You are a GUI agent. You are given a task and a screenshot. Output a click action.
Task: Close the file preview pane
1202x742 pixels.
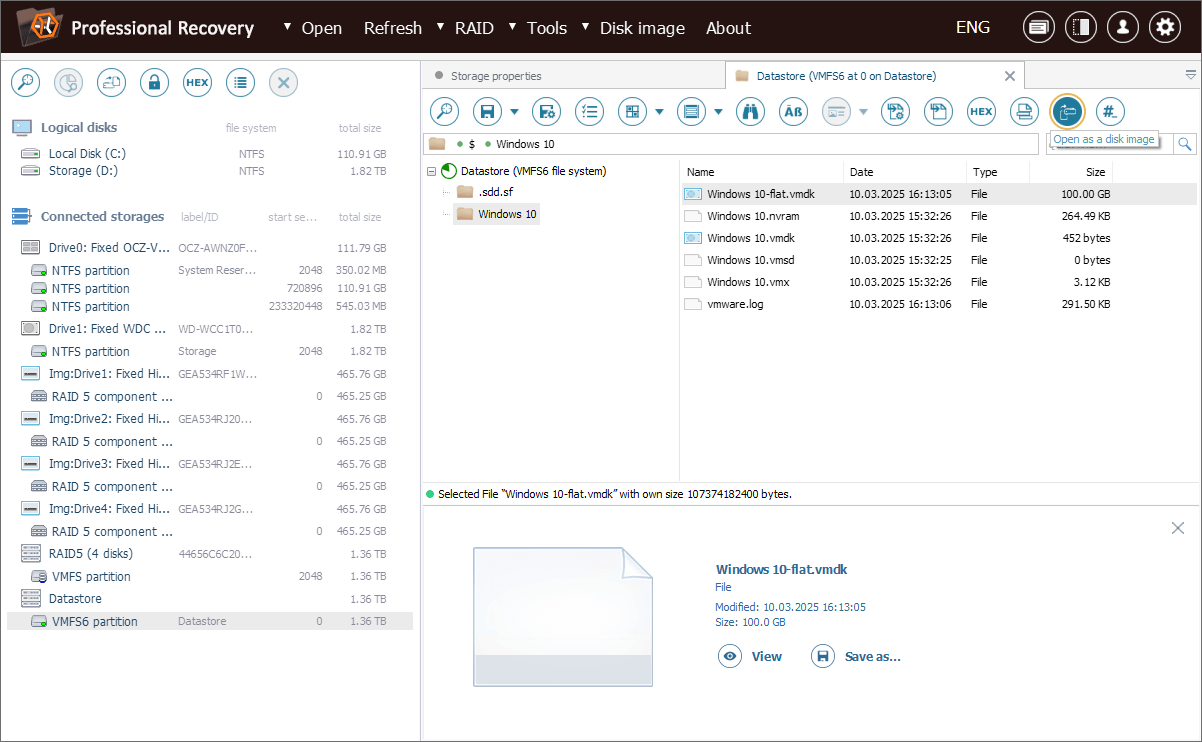point(1178,528)
